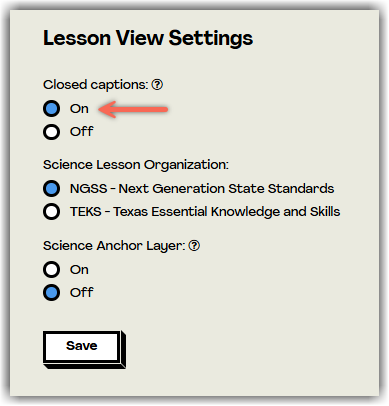Click 'TEKS - Texas Essential Knowledge and Skills' label
Viewport: 389px width, 406px height.
205,212
